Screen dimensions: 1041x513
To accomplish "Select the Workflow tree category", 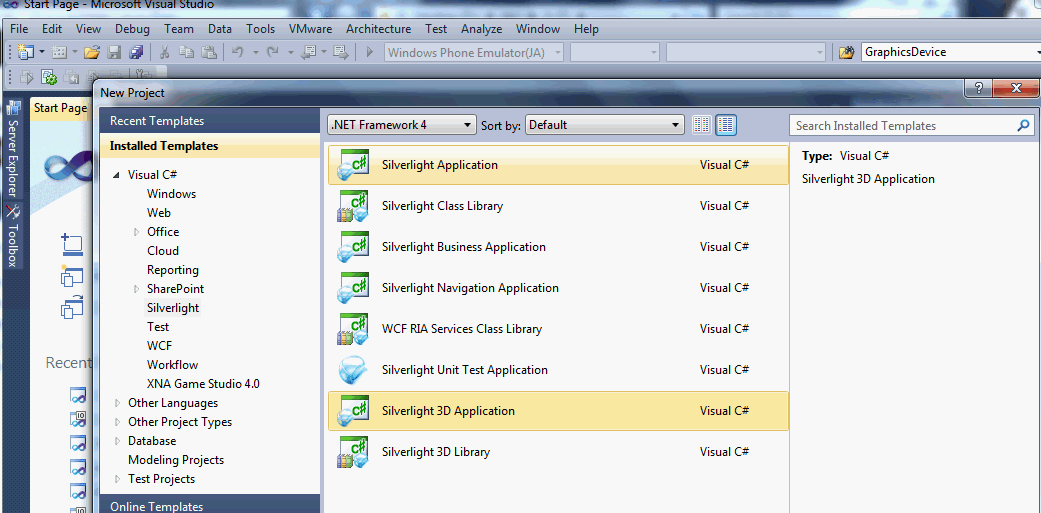I will pyautogui.click(x=172, y=365).
